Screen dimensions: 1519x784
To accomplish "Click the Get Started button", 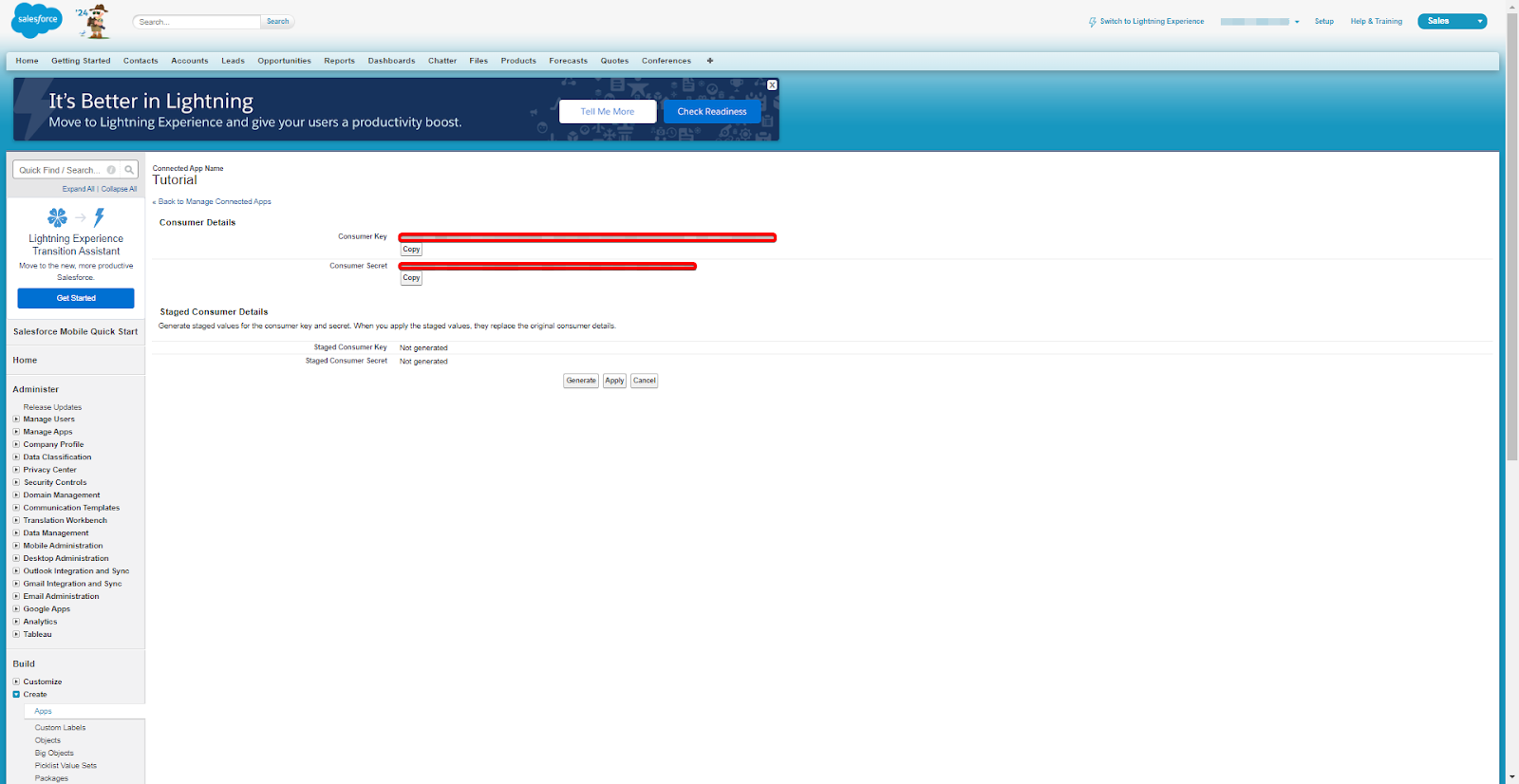I will point(76,298).
